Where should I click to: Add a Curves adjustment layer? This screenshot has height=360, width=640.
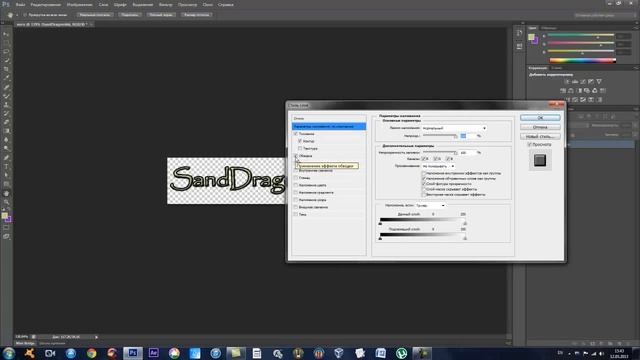pyautogui.click(x=583, y=82)
